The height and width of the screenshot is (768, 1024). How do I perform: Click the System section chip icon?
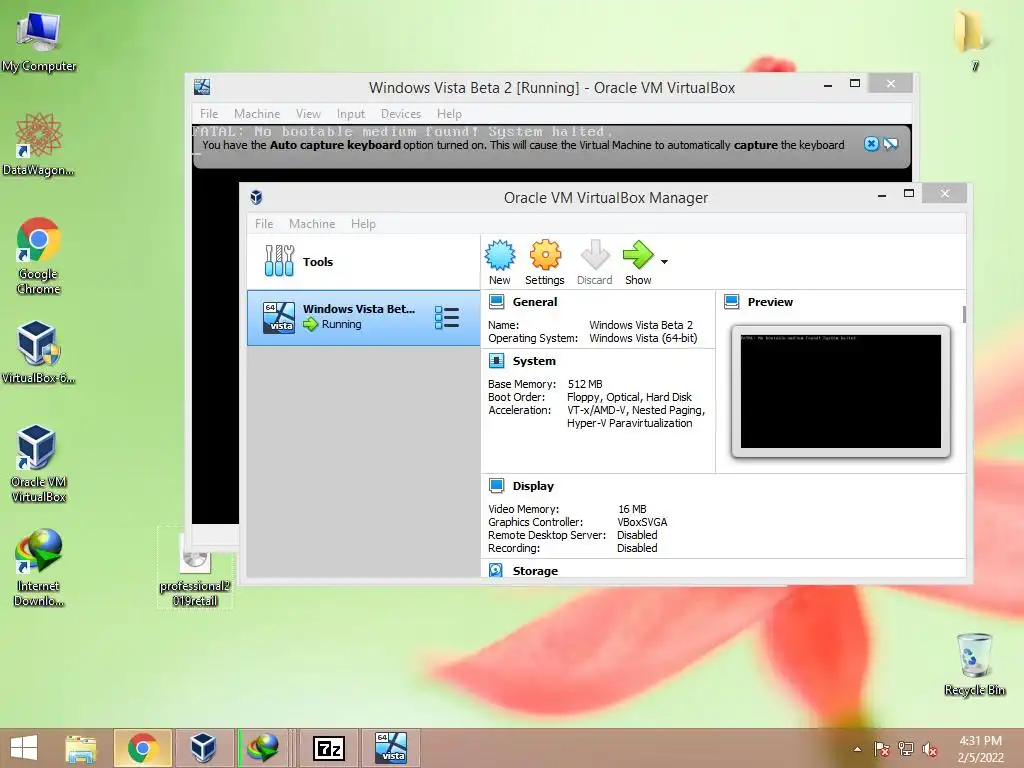[x=496, y=360]
